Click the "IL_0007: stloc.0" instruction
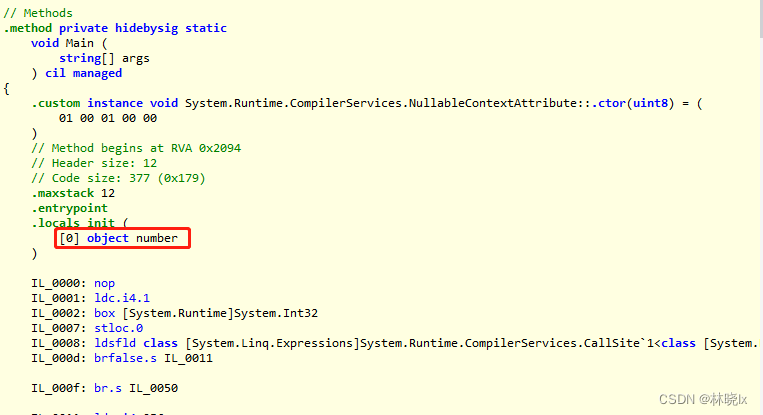The image size is (763, 415). tap(86, 328)
